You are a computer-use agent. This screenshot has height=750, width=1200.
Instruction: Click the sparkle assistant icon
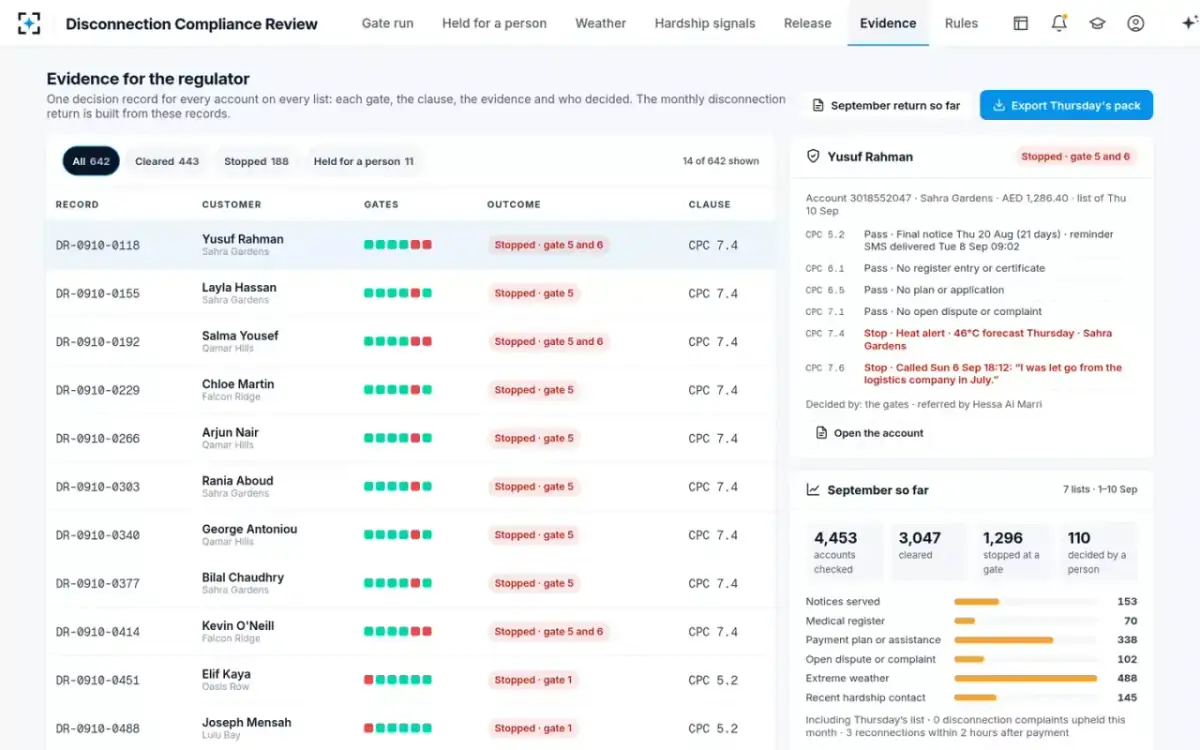(1188, 23)
